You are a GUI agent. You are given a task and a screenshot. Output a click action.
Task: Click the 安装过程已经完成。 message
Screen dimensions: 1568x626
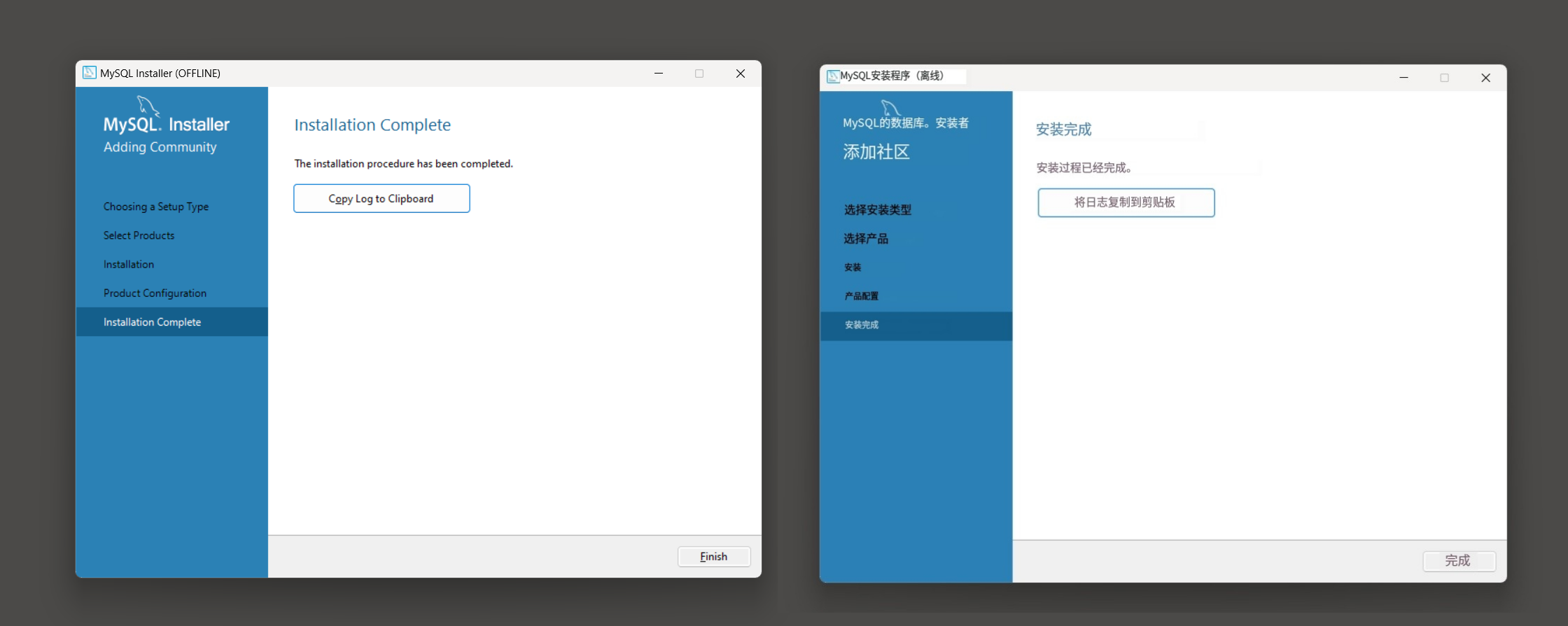pyautogui.click(x=1084, y=168)
